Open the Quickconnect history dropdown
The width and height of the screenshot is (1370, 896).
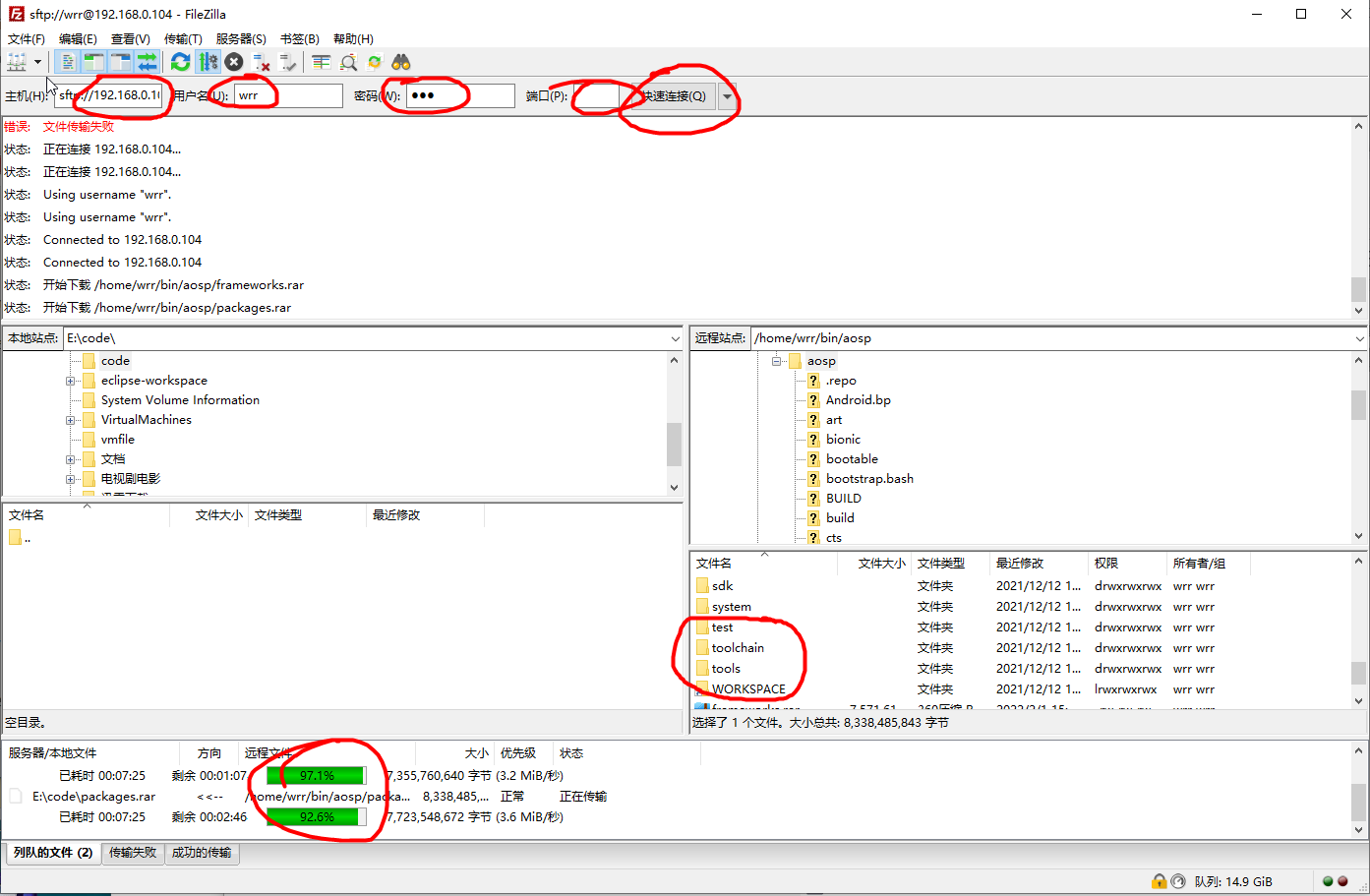(727, 95)
